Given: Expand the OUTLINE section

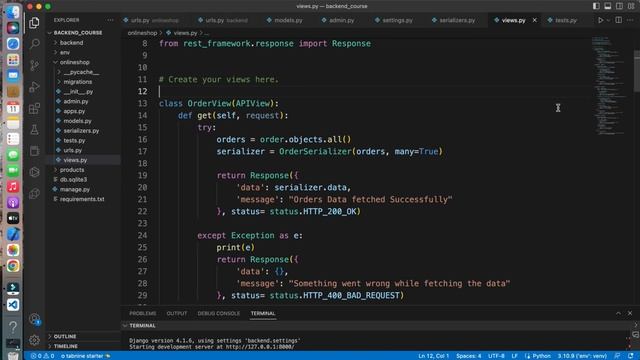Looking at the screenshot, I should (x=65, y=336).
